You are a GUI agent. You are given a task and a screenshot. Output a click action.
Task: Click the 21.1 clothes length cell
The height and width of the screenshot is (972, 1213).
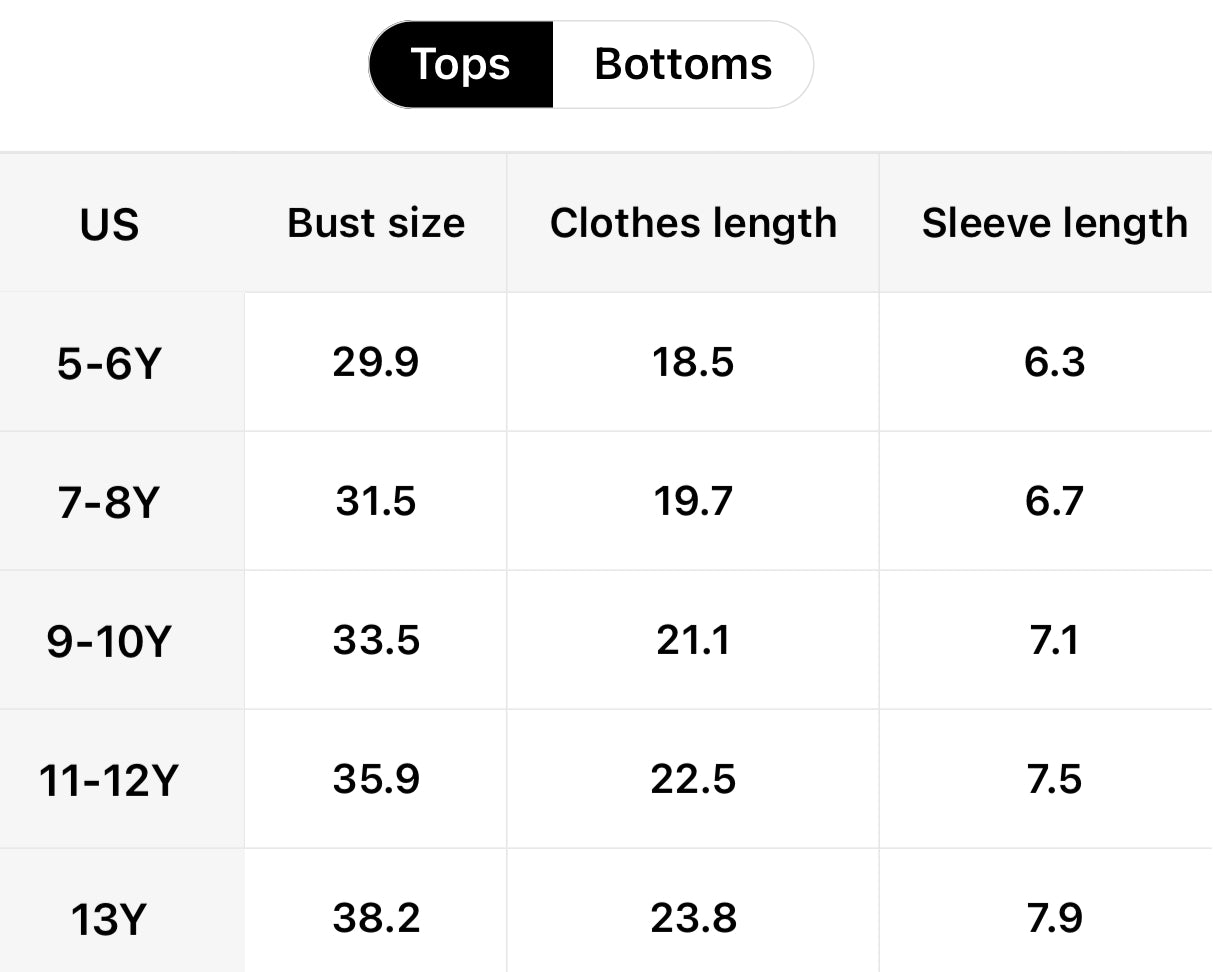click(693, 640)
